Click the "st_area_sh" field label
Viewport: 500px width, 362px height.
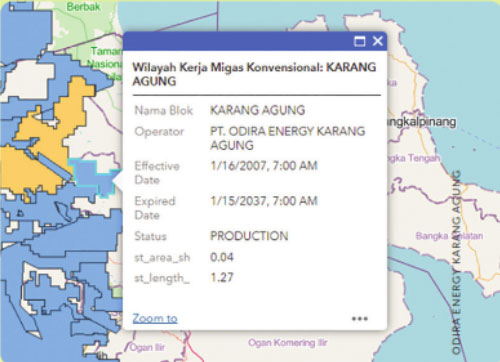(x=162, y=257)
